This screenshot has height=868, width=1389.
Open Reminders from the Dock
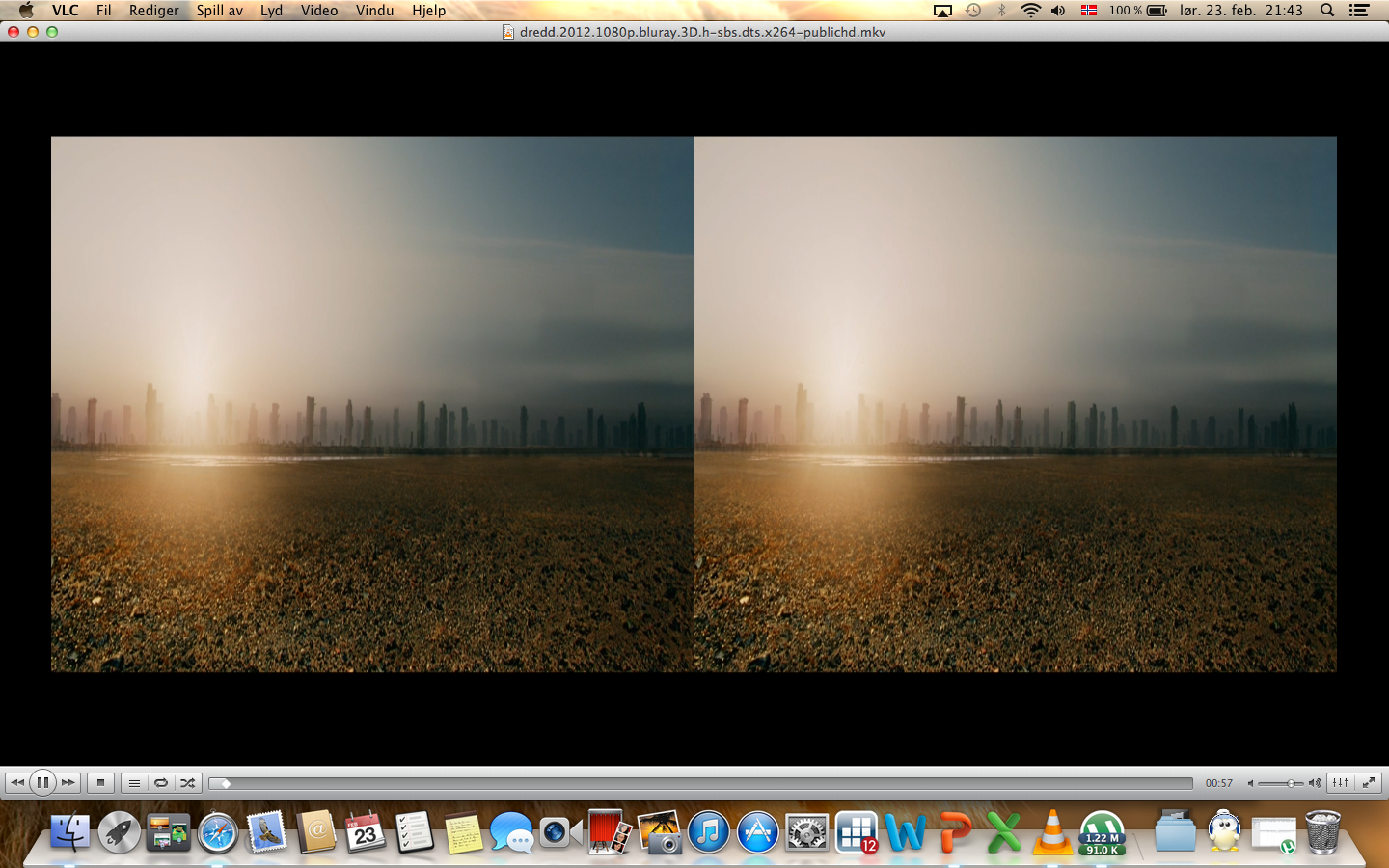[x=415, y=832]
